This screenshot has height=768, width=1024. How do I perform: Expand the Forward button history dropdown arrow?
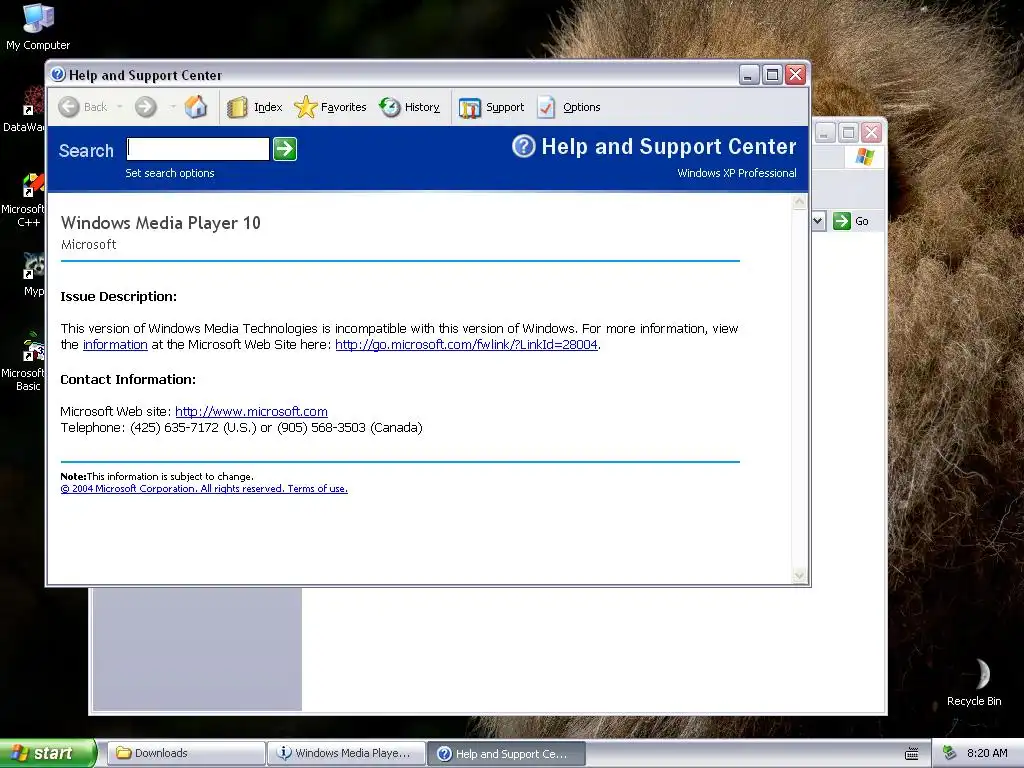point(172,107)
